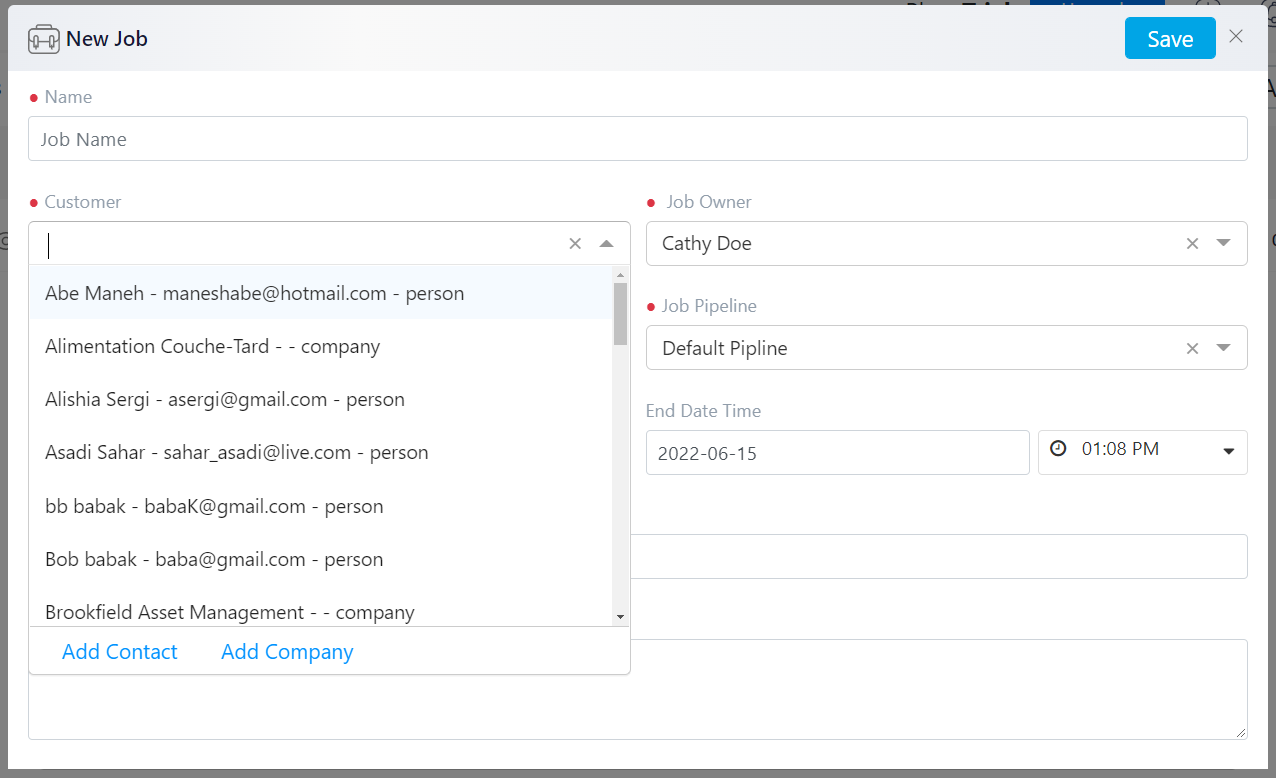This screenshot has height=778, width=1276.
Task: Save the new job
Action: (x=1170, y=38)
